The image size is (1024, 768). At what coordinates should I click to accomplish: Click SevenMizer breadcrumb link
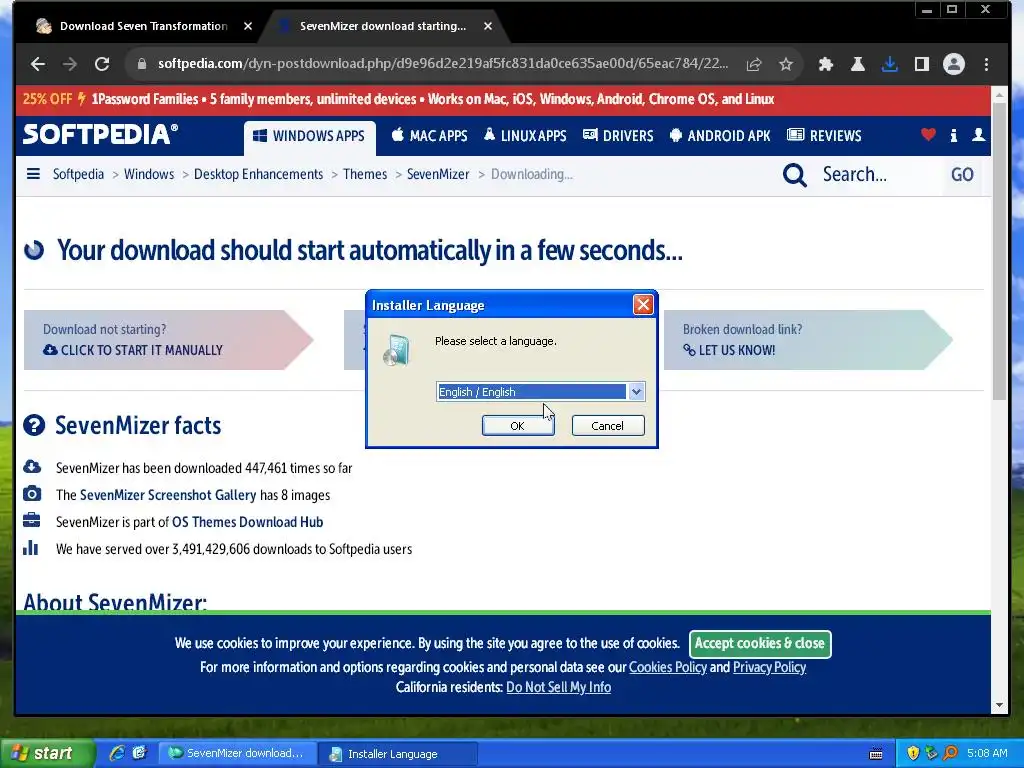tap(438, 174)
